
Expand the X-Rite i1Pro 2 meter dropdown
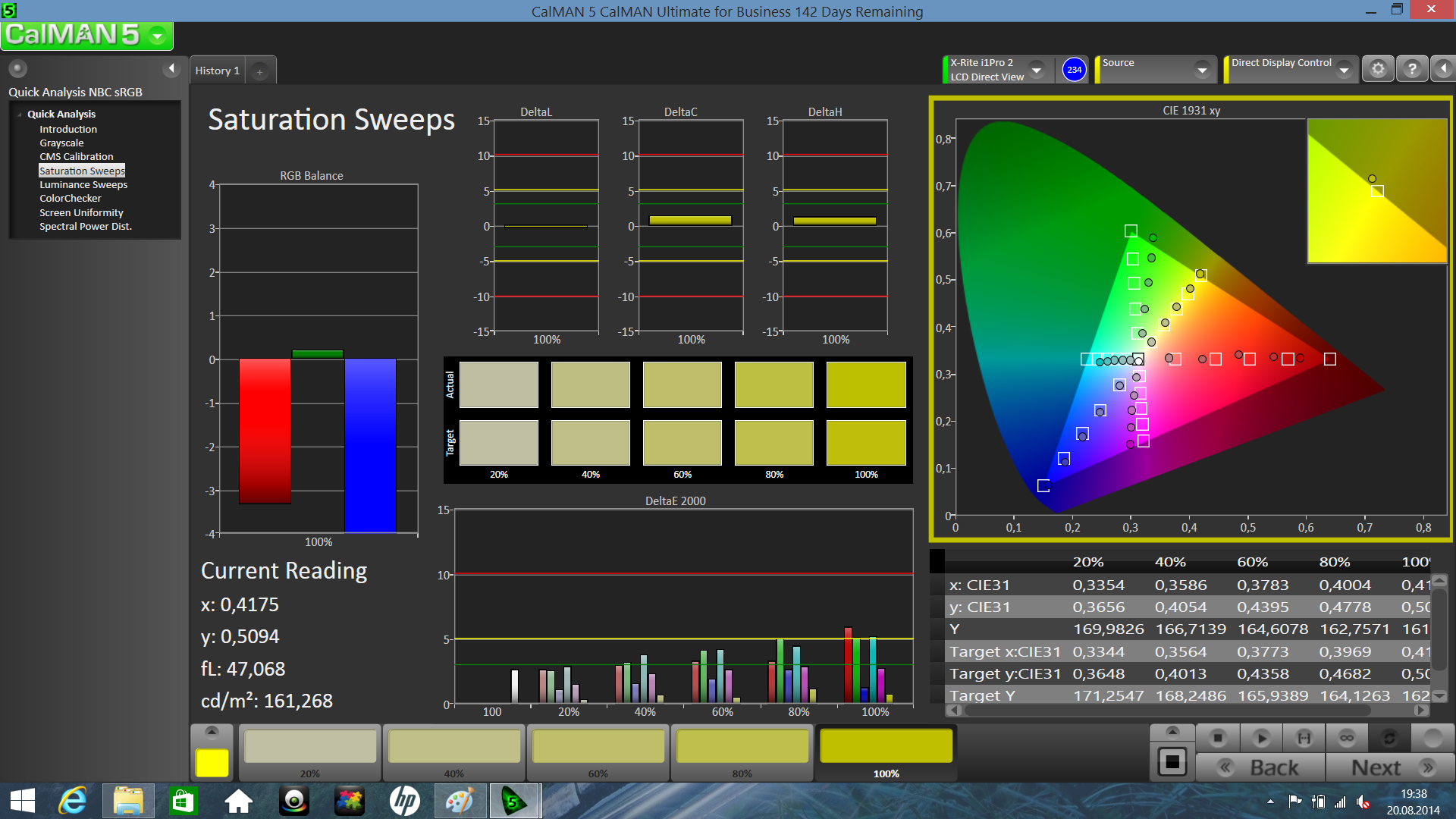click(1036, 70)
